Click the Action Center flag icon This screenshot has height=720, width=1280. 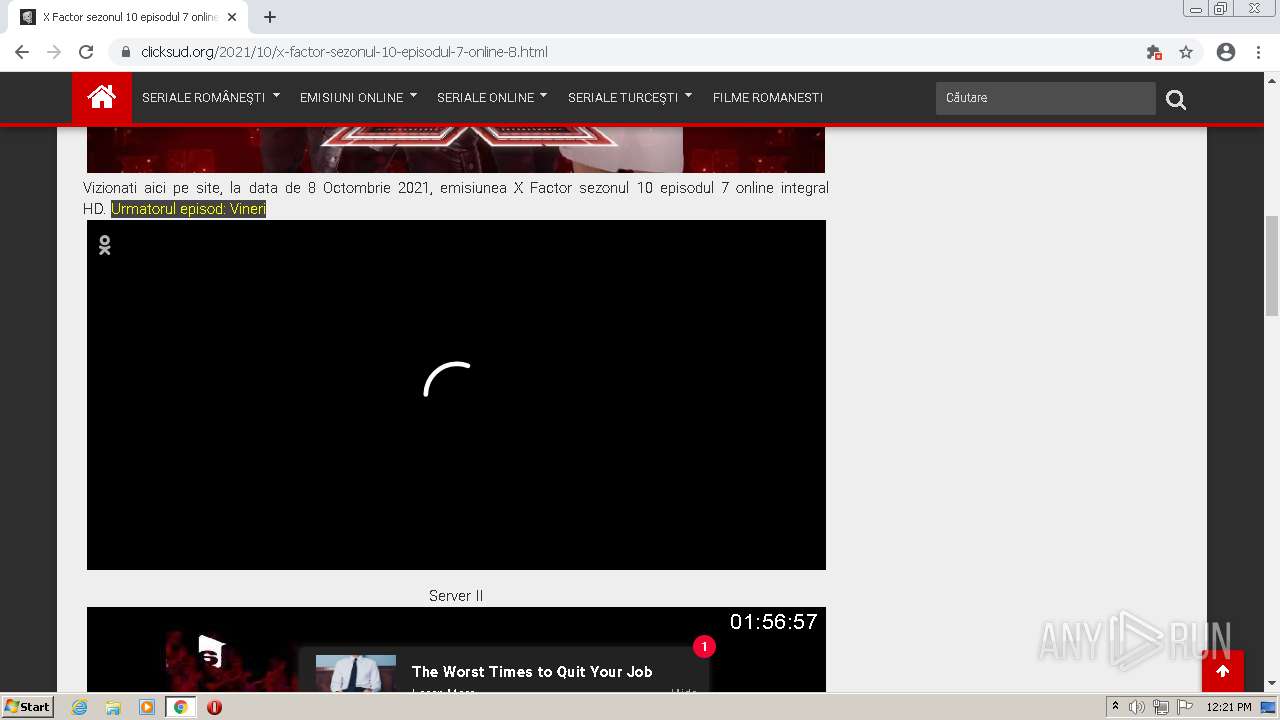click(x=1184, y=707)
